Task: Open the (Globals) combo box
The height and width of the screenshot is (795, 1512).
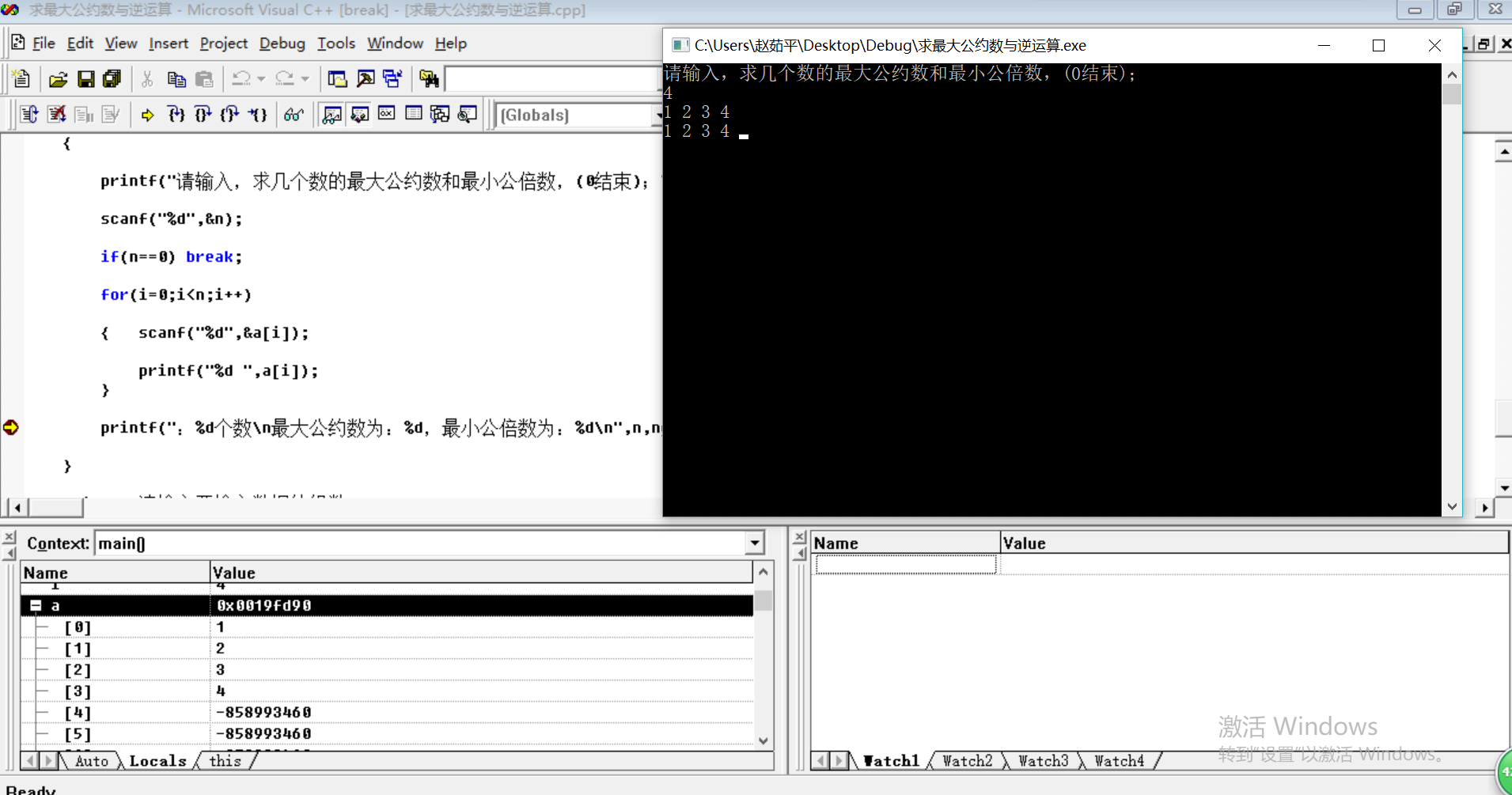Action: 580,115
